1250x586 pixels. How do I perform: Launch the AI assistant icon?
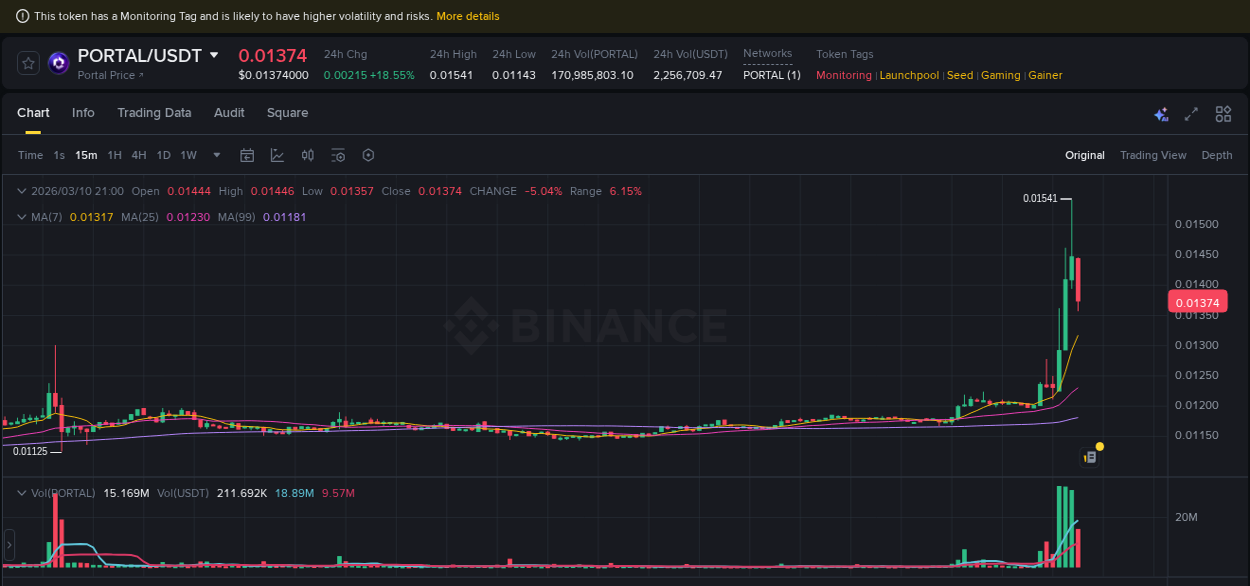pyautogui.click(x=1161, y=114)
